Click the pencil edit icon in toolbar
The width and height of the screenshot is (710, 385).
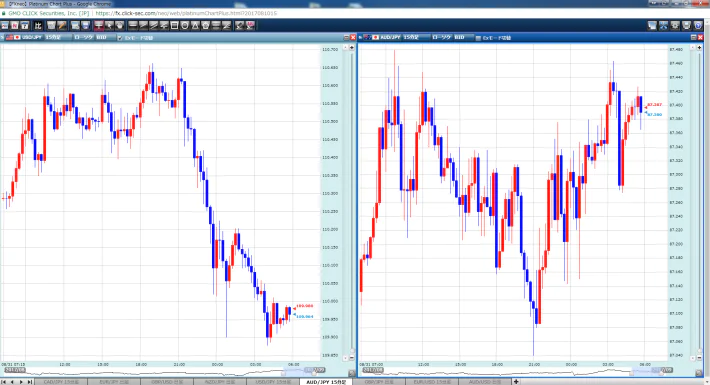pos(62,25)
